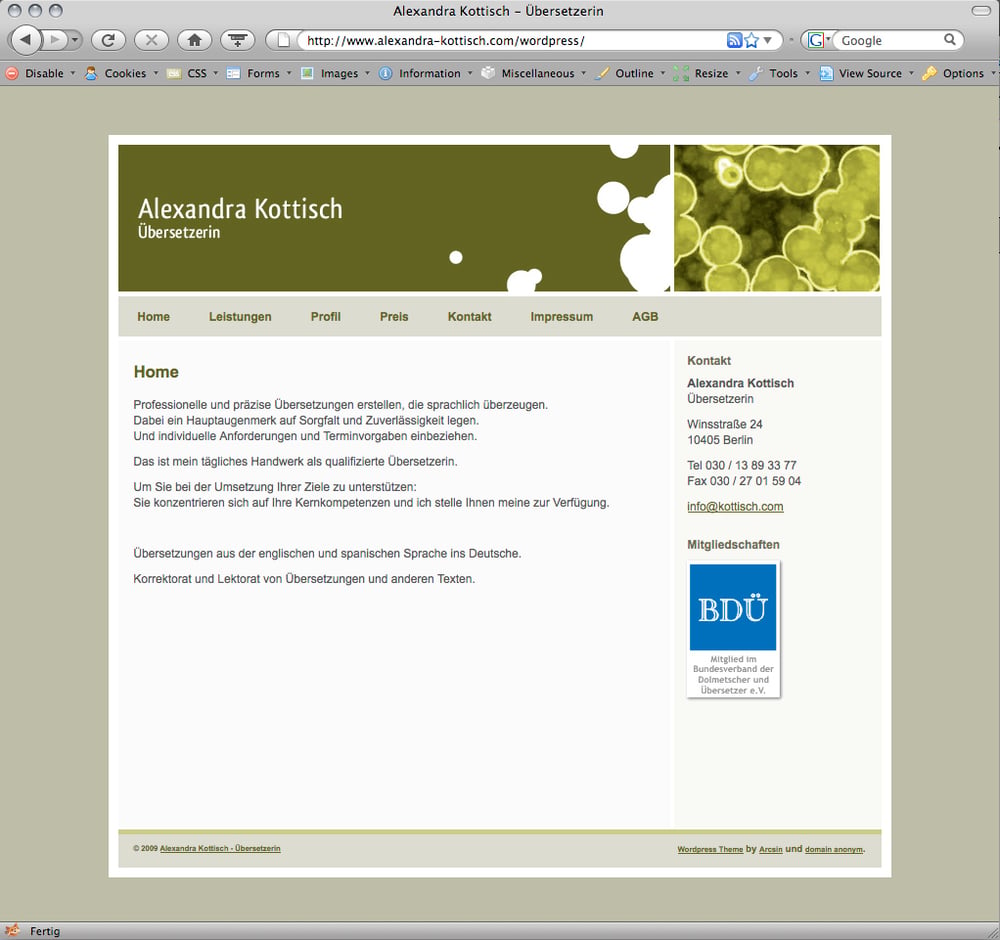Viewport: 1000px width, 940px height.
Task: Click the Stop loading X button
Action: [151, 40]
